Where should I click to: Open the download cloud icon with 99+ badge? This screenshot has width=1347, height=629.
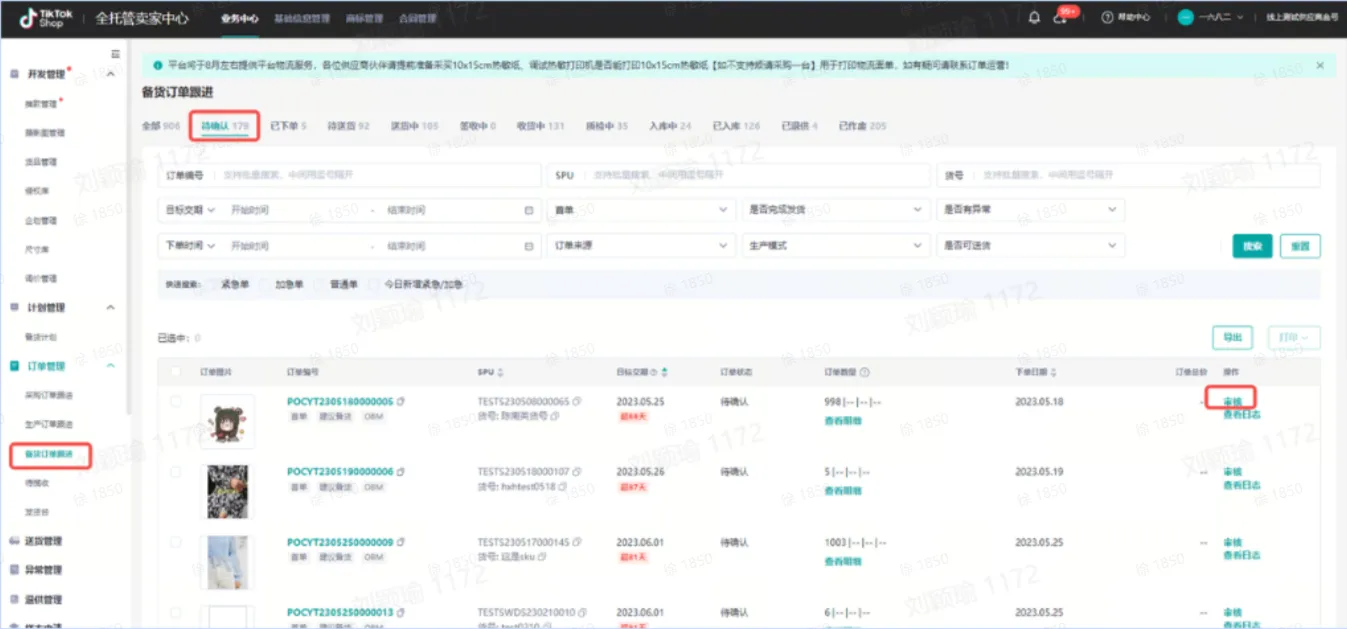[1059, 18]
